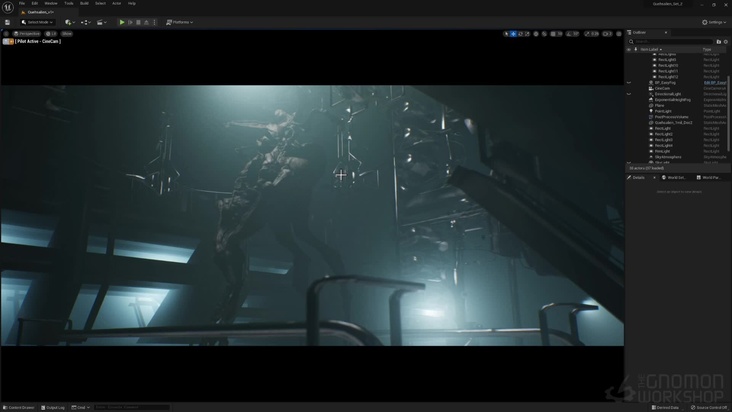Toggle visibility of BP_EasyFog actor
732x412 pixels.
point(629,82)
